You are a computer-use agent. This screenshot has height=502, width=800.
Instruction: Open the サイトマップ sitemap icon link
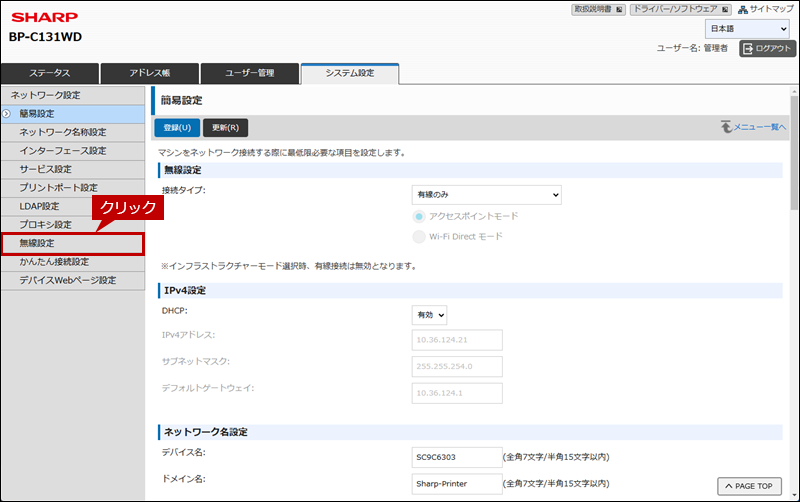(766, 9)
